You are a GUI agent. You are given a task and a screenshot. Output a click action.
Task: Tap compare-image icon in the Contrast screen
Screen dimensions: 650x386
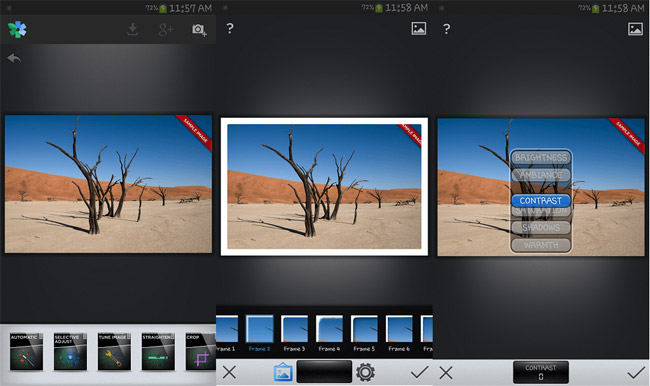click(635, 29)
